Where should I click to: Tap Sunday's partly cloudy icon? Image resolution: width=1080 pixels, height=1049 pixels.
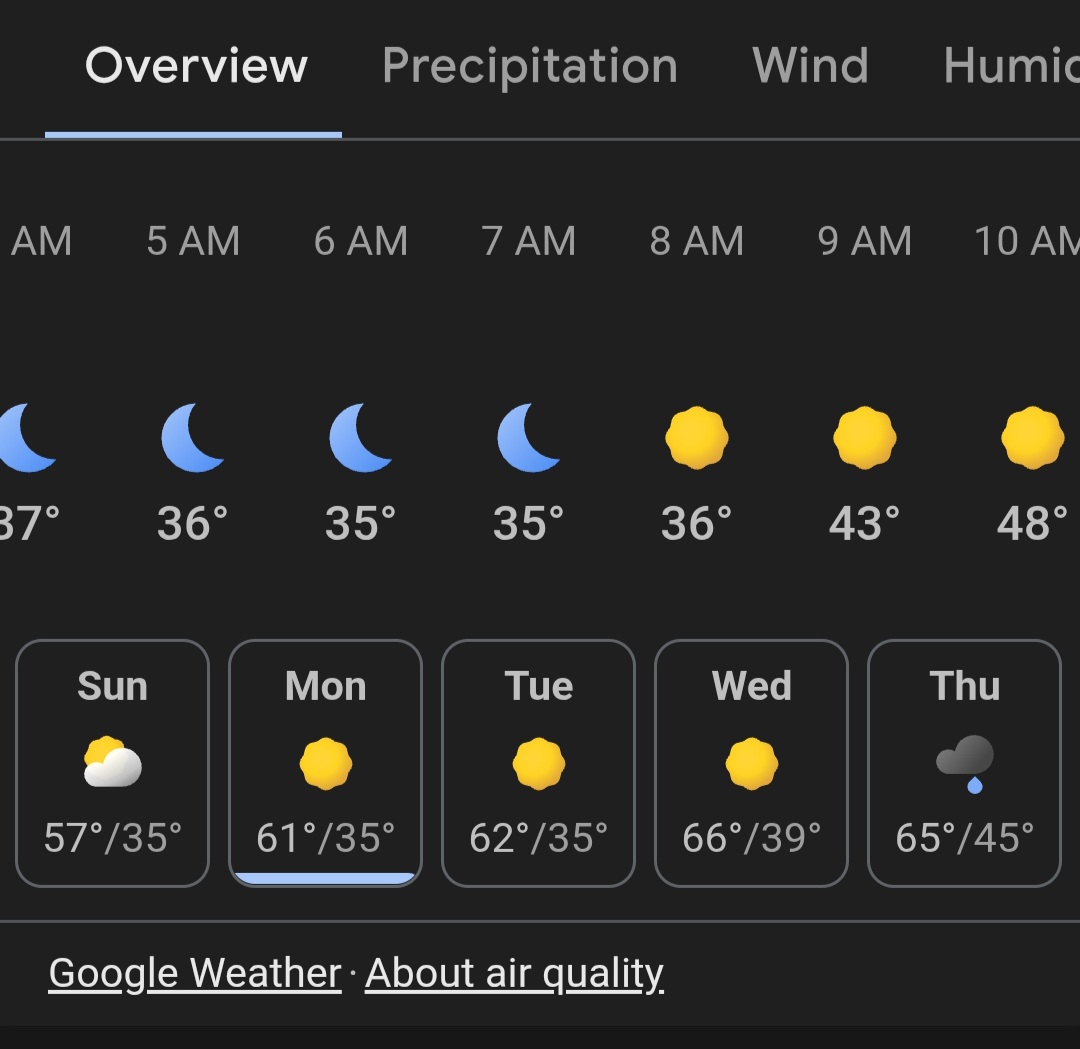112,763
